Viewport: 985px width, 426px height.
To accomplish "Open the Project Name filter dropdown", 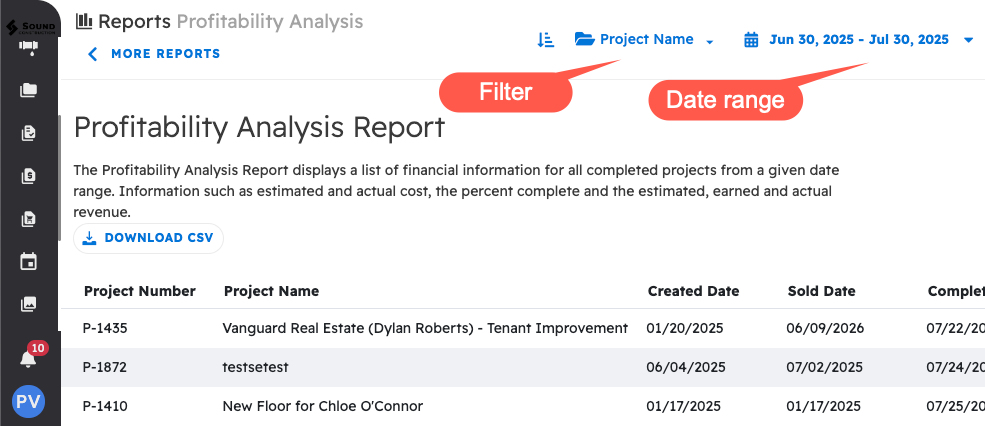I will click(645, 40).
